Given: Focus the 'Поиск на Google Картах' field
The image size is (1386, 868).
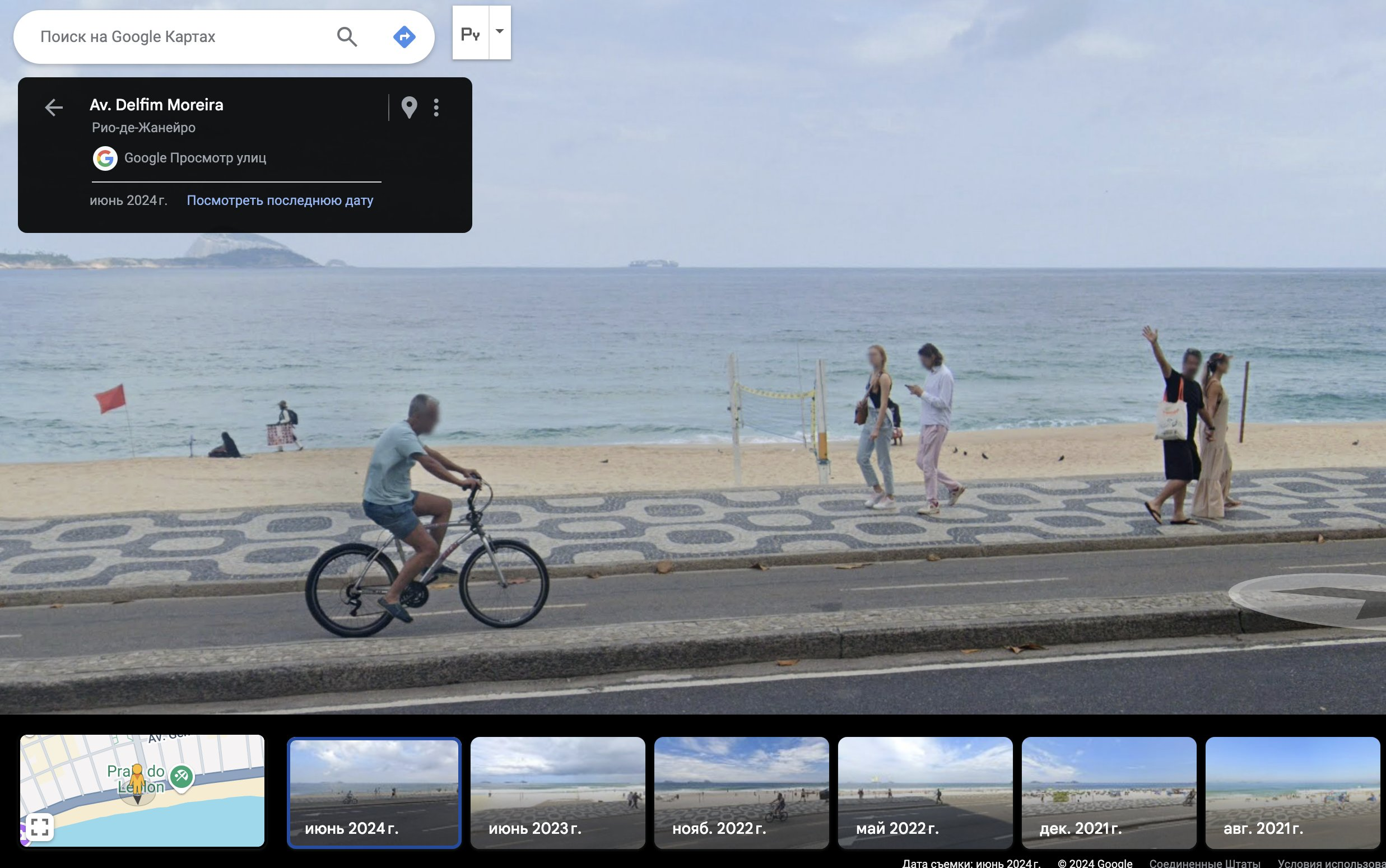Looking at the screenshot, I should 172,37.
